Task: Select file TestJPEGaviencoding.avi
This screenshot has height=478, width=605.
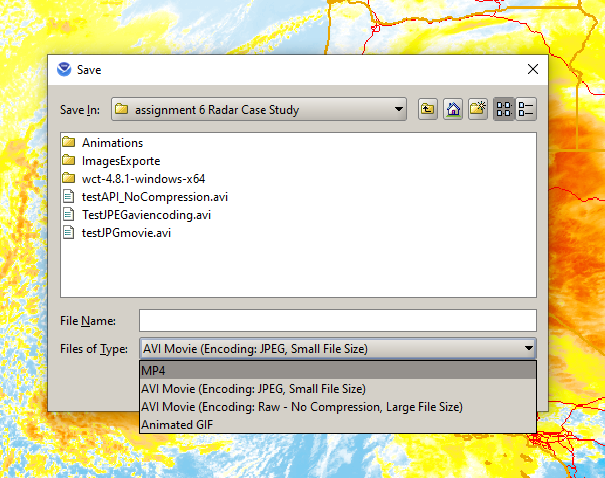Action: pyautogui.click(x=146, y=215)
